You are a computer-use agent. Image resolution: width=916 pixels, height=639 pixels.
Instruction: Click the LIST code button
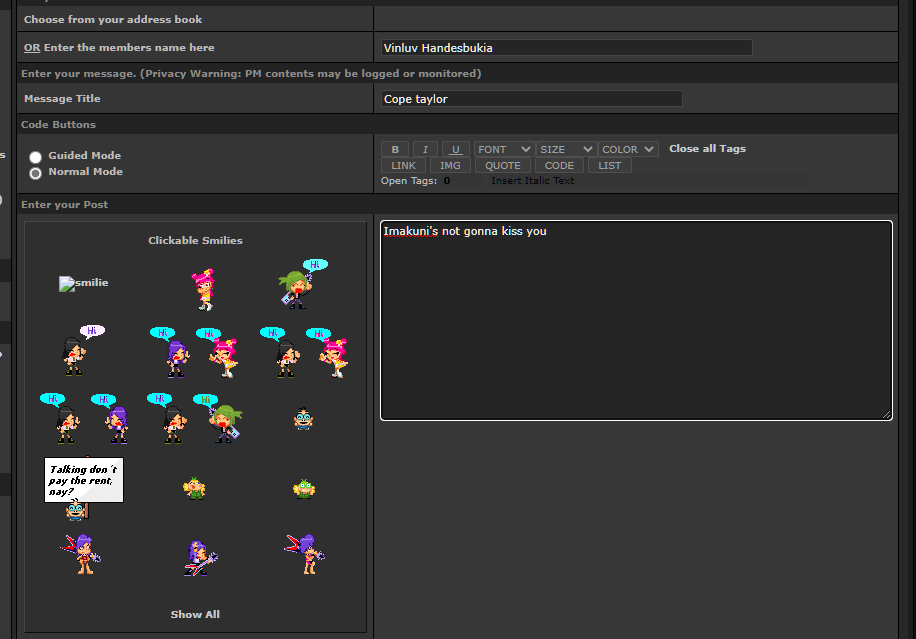tap(609, 166)
